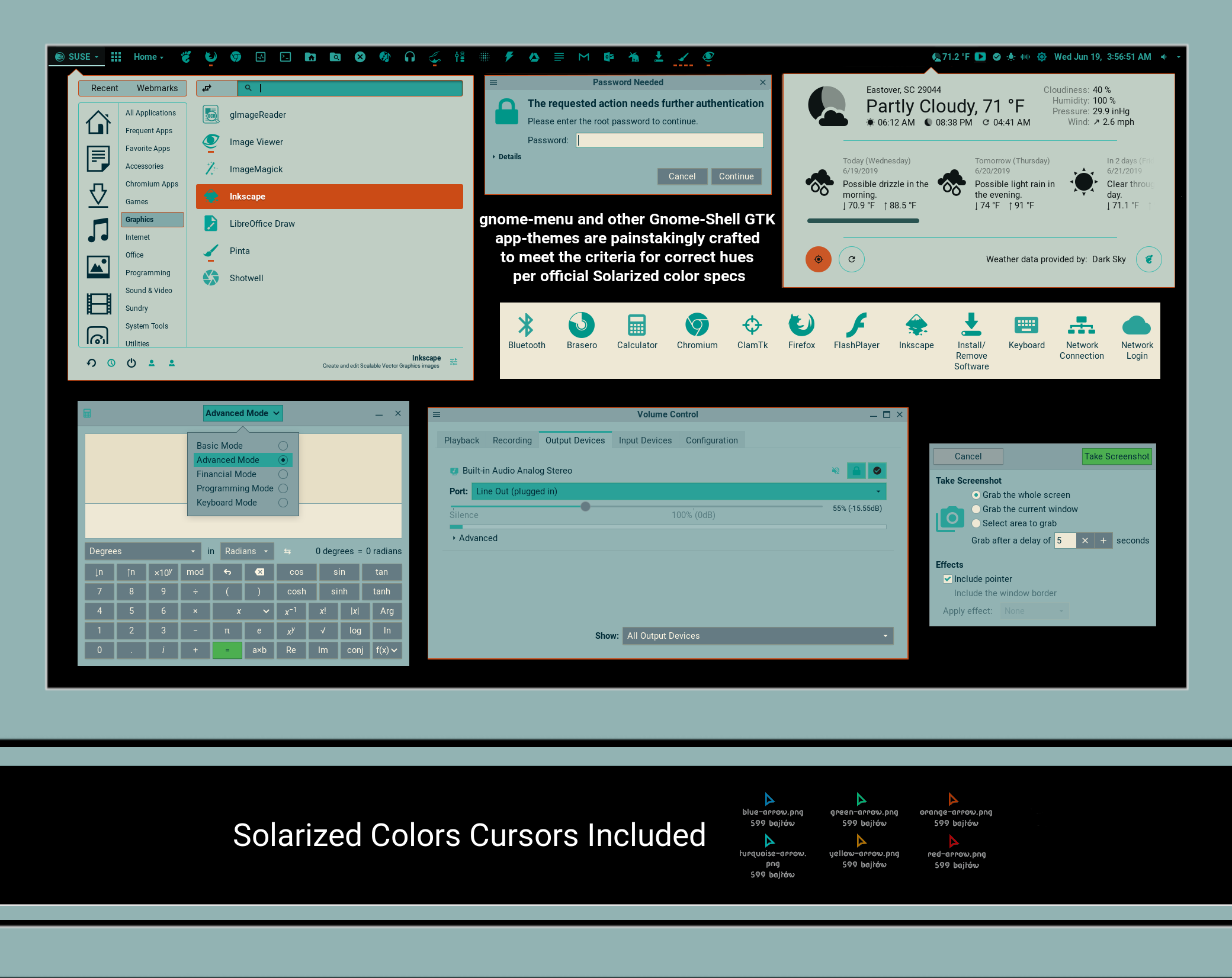Viewport: 1232px width, 978px height.
Task: Toggle the lock channels button in Volume Control
Action: click(x=856, y=471)
